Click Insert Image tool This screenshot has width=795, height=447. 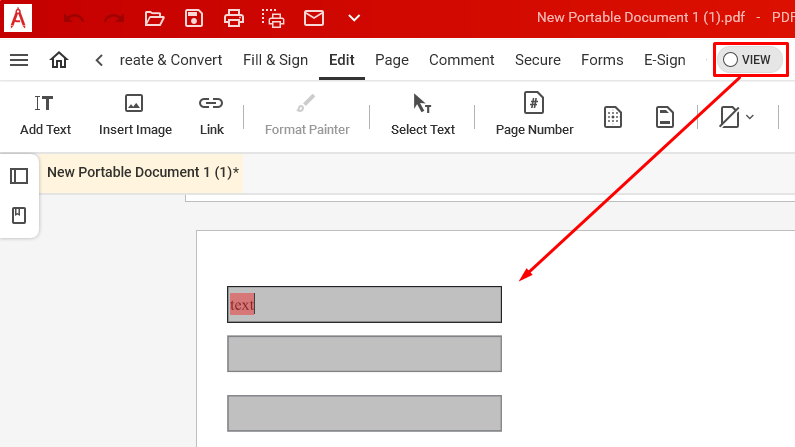pos(135,116)
